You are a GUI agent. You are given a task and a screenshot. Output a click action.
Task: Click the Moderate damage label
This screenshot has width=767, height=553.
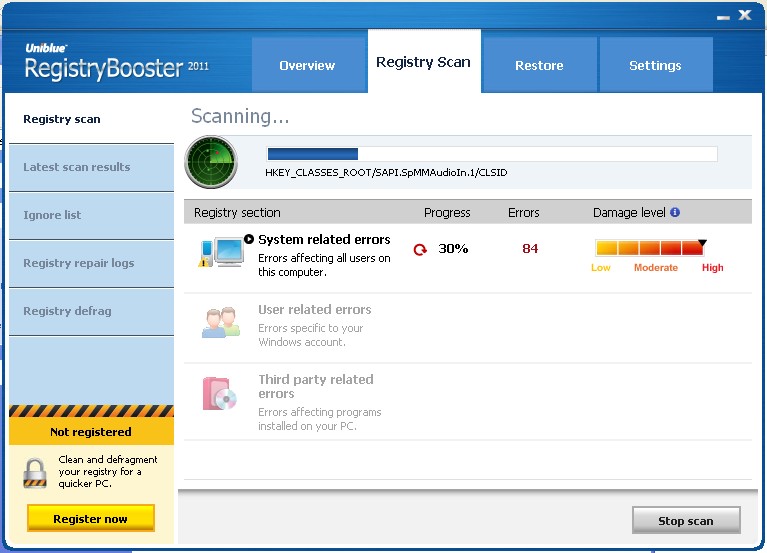656,267
